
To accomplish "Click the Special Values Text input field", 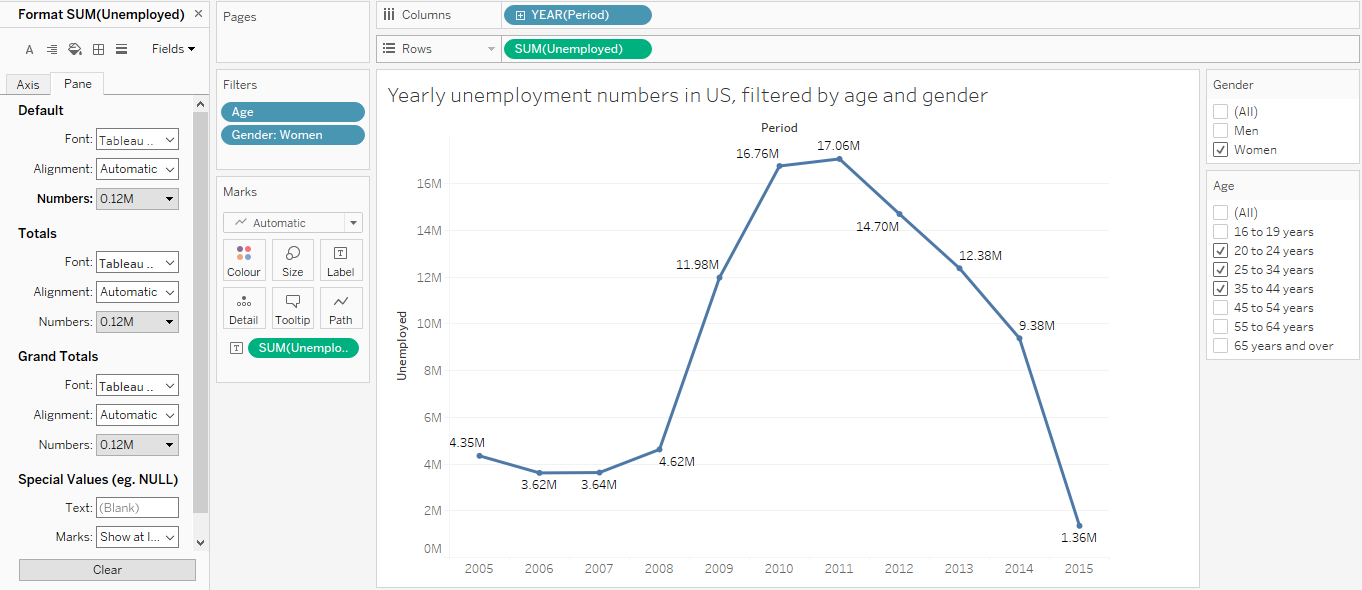I will point(137,507).
